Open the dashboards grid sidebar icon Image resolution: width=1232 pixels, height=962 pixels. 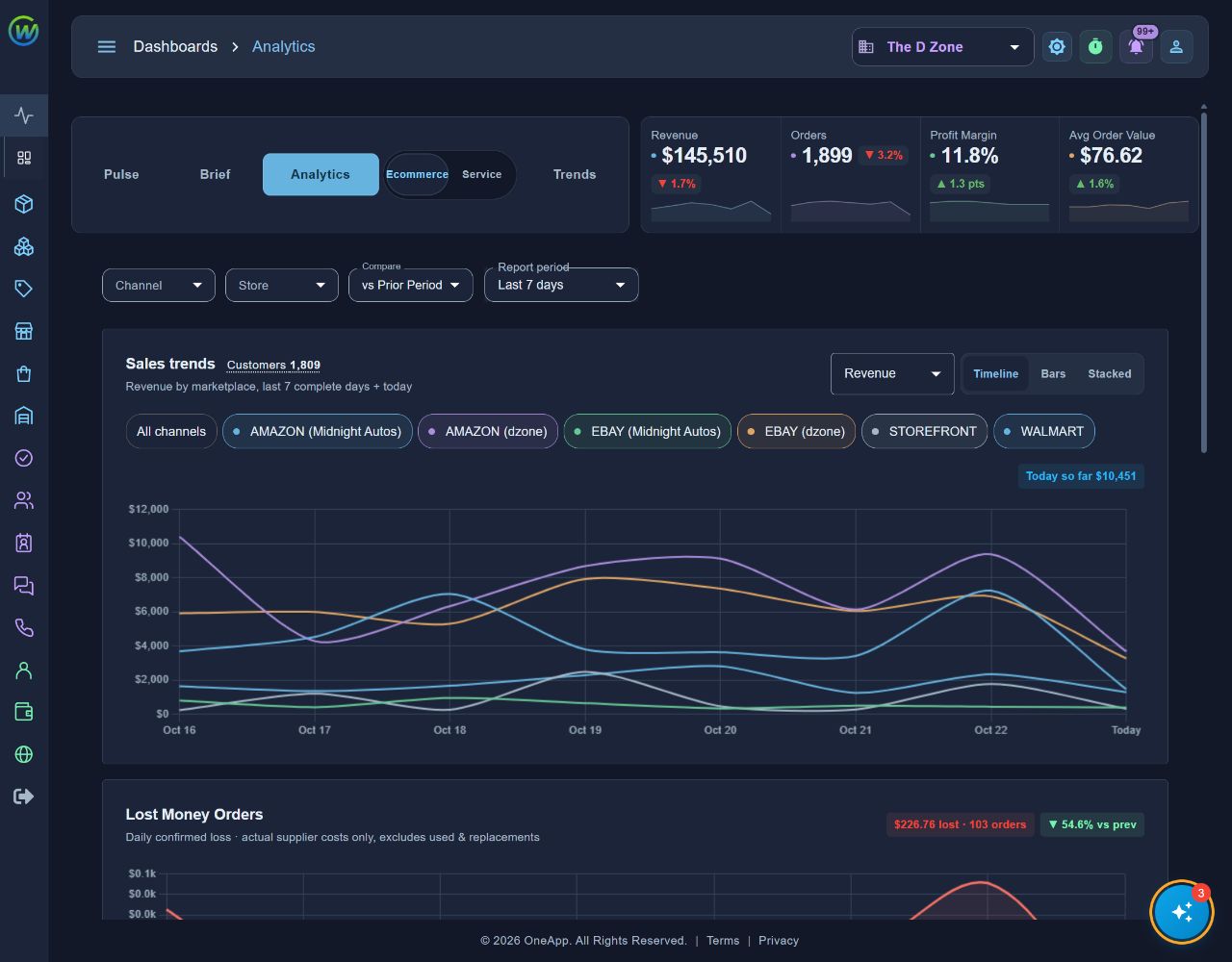pyautogui.click(x=24, y=158)
